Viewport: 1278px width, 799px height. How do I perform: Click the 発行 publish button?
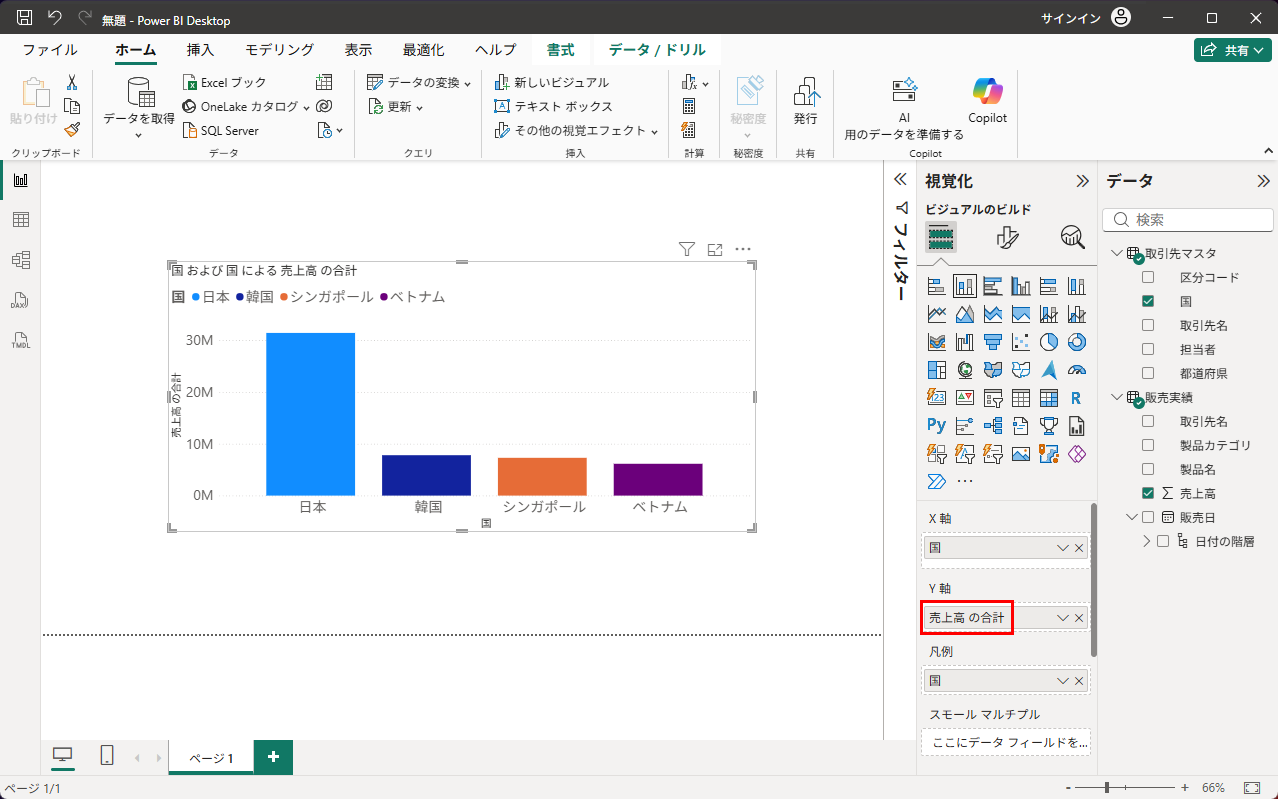(x=806, y=101)
